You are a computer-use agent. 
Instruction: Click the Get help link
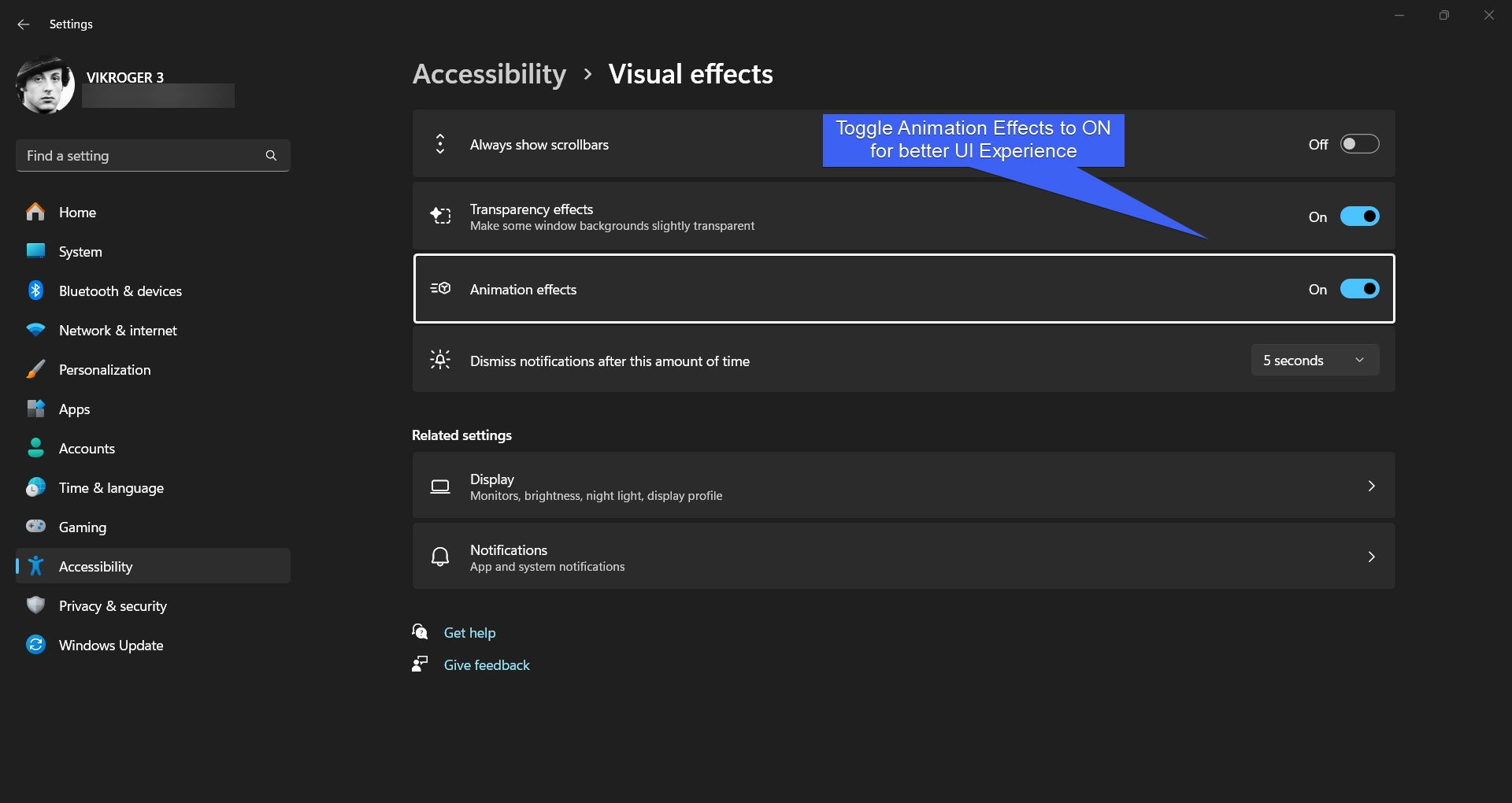pos(469,632)
